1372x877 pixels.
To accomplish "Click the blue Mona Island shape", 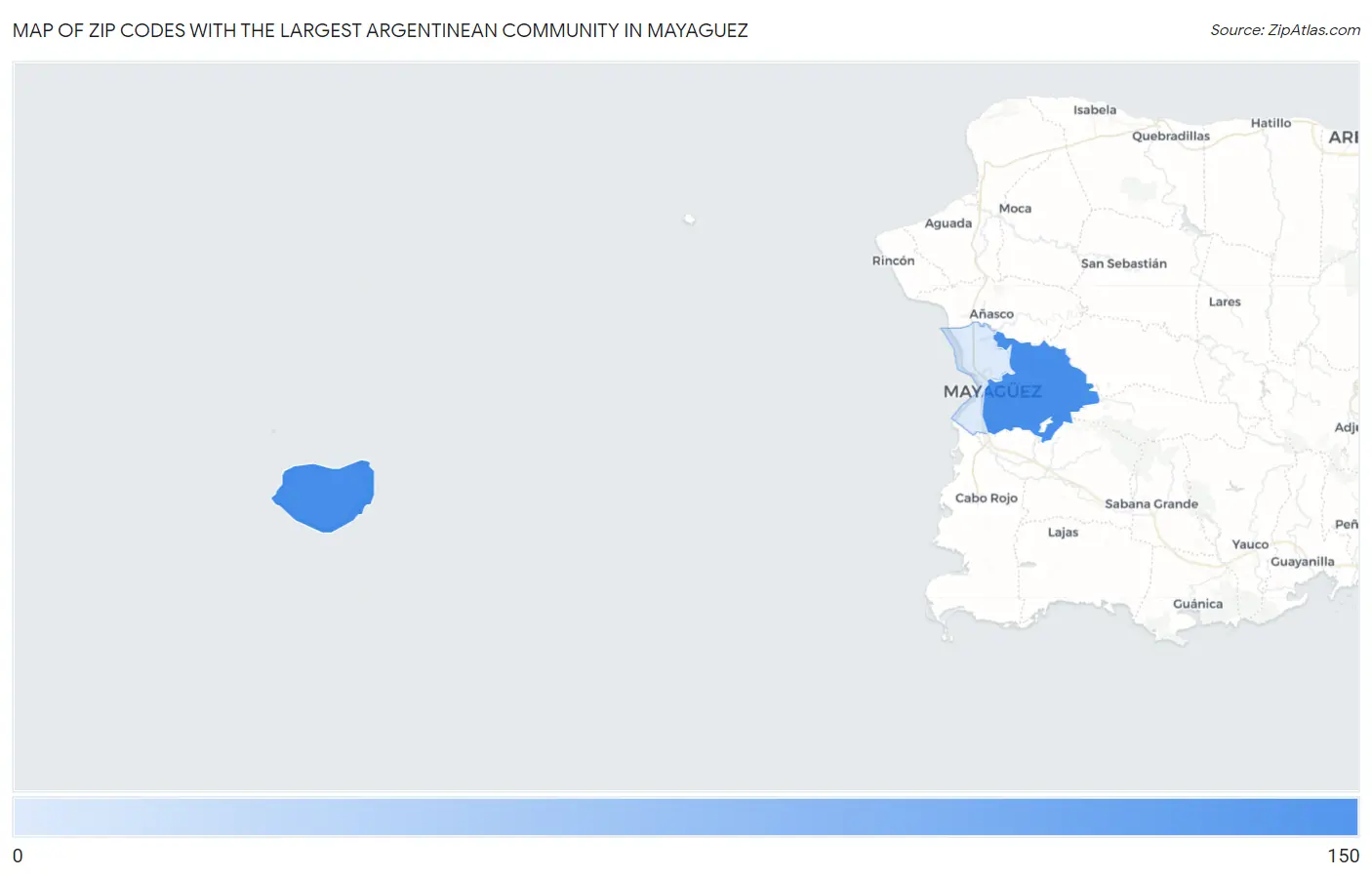I will [324, 496].
